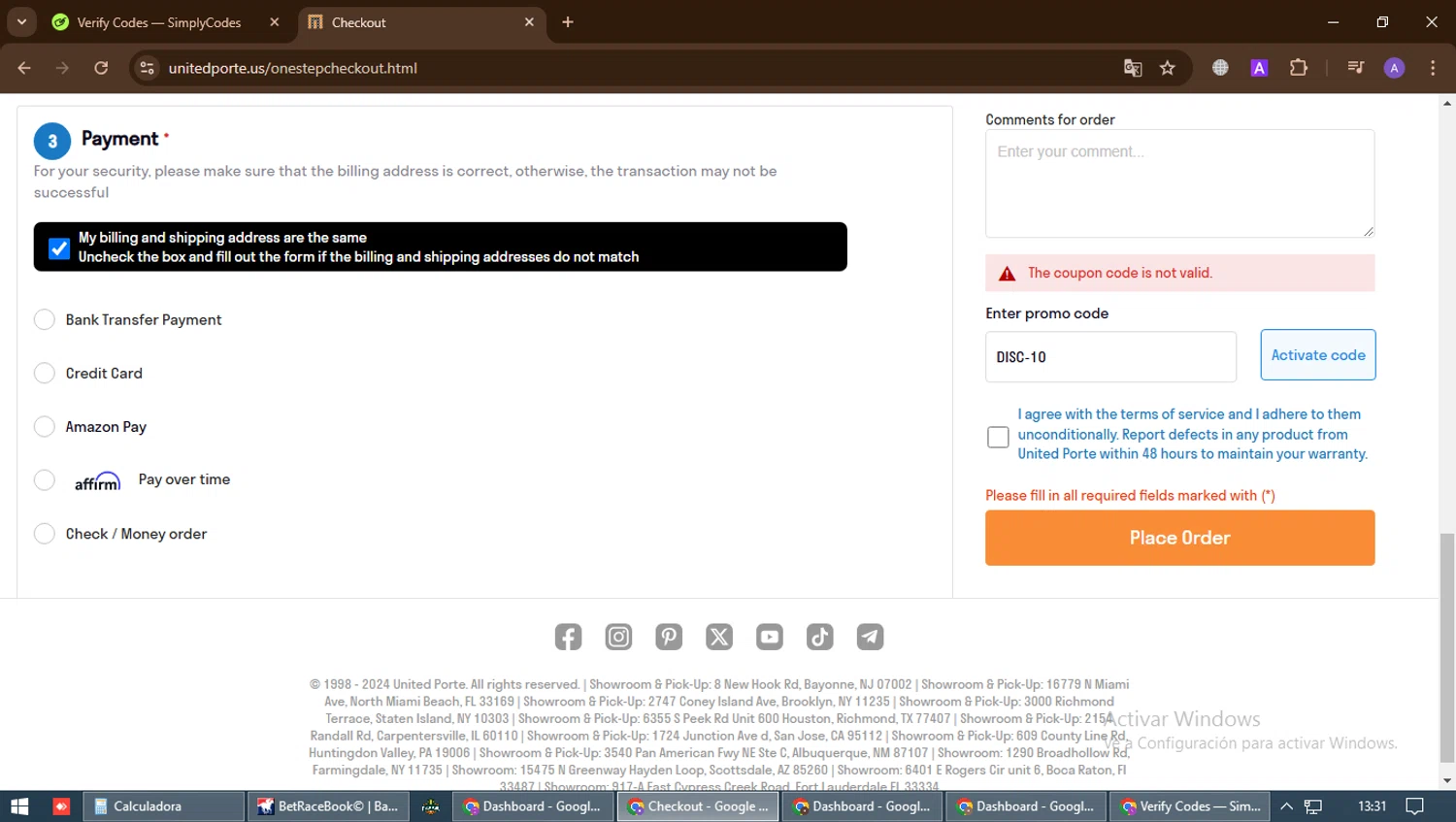
Task: Check the agree with terms of service box
Action: [998, 437]
